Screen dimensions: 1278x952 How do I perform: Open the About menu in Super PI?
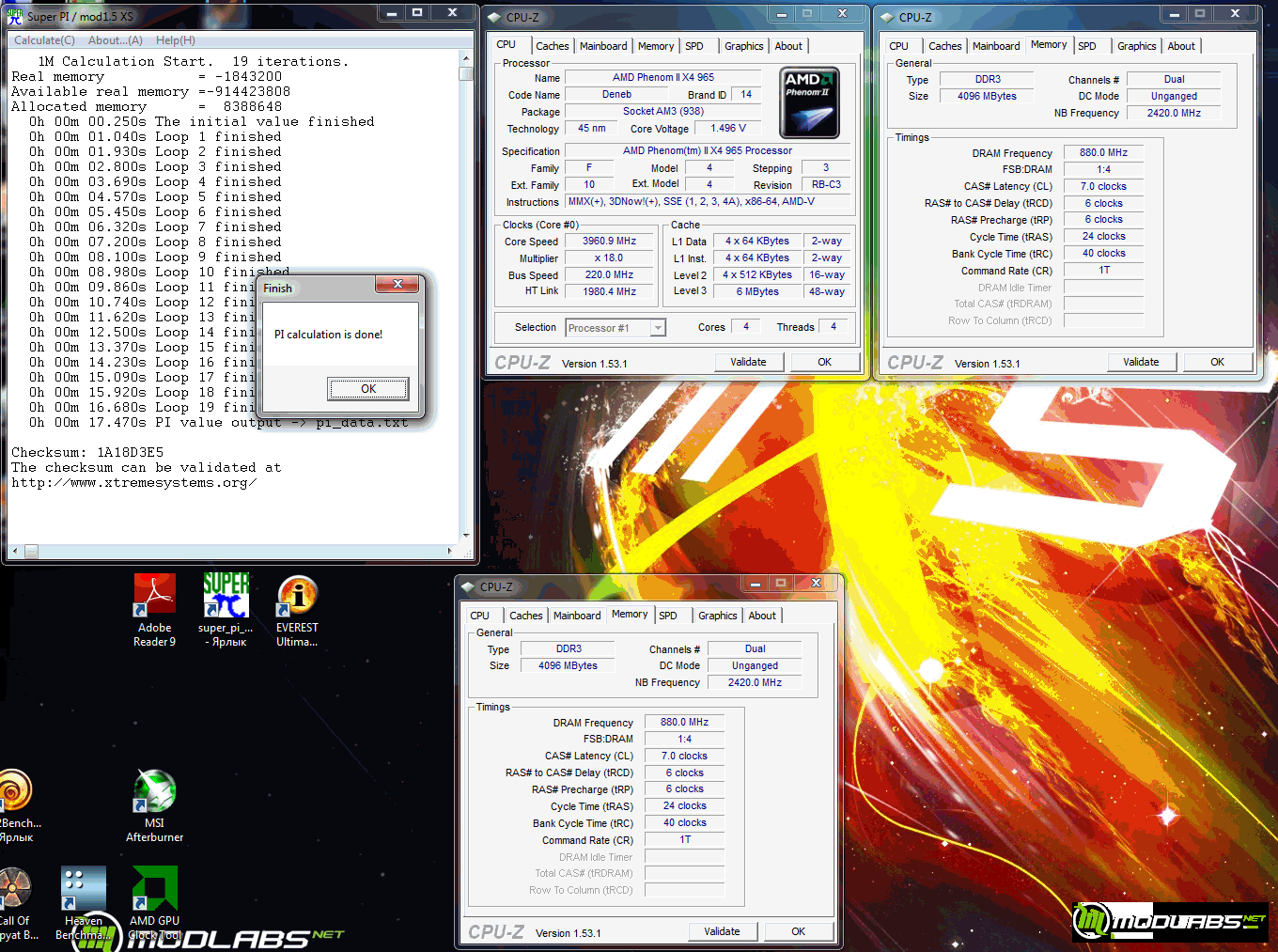point(116,40)
